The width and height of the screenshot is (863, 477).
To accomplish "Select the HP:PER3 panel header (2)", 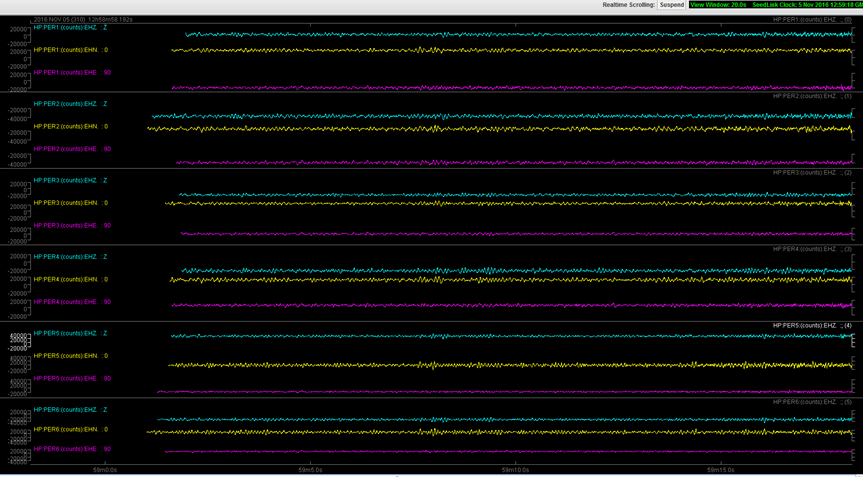I will coord(812,172).
